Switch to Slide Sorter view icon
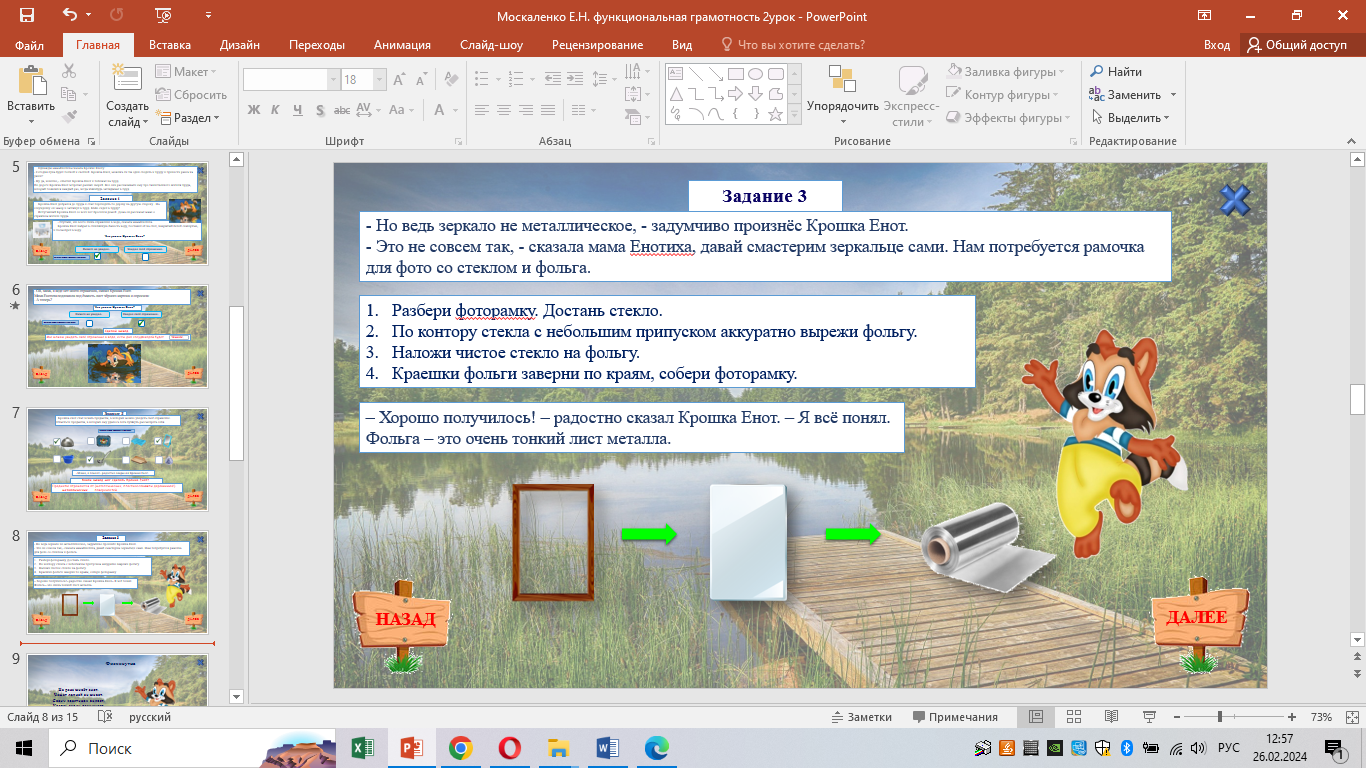Screen dimensions: 1366x768 1073,717
